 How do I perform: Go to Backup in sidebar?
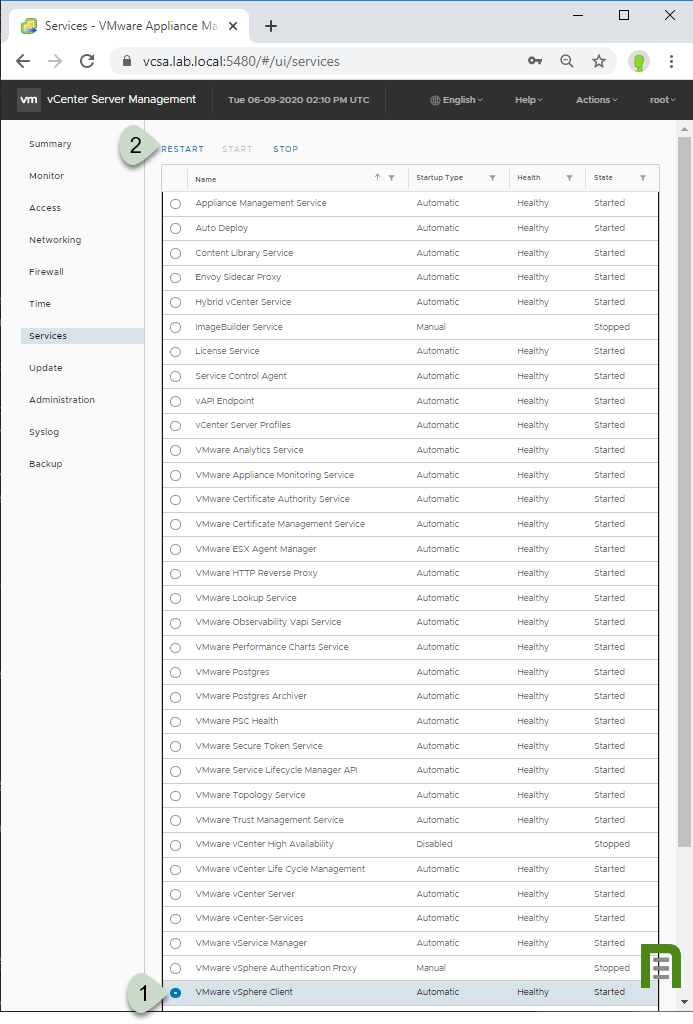[x=46, y=464]
